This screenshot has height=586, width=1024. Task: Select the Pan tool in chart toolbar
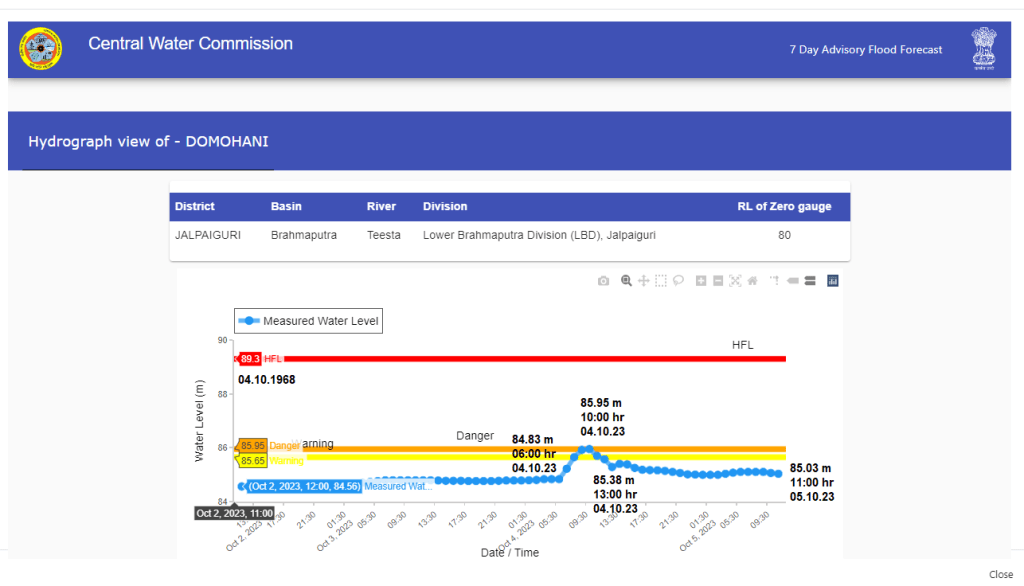point(643,281)
